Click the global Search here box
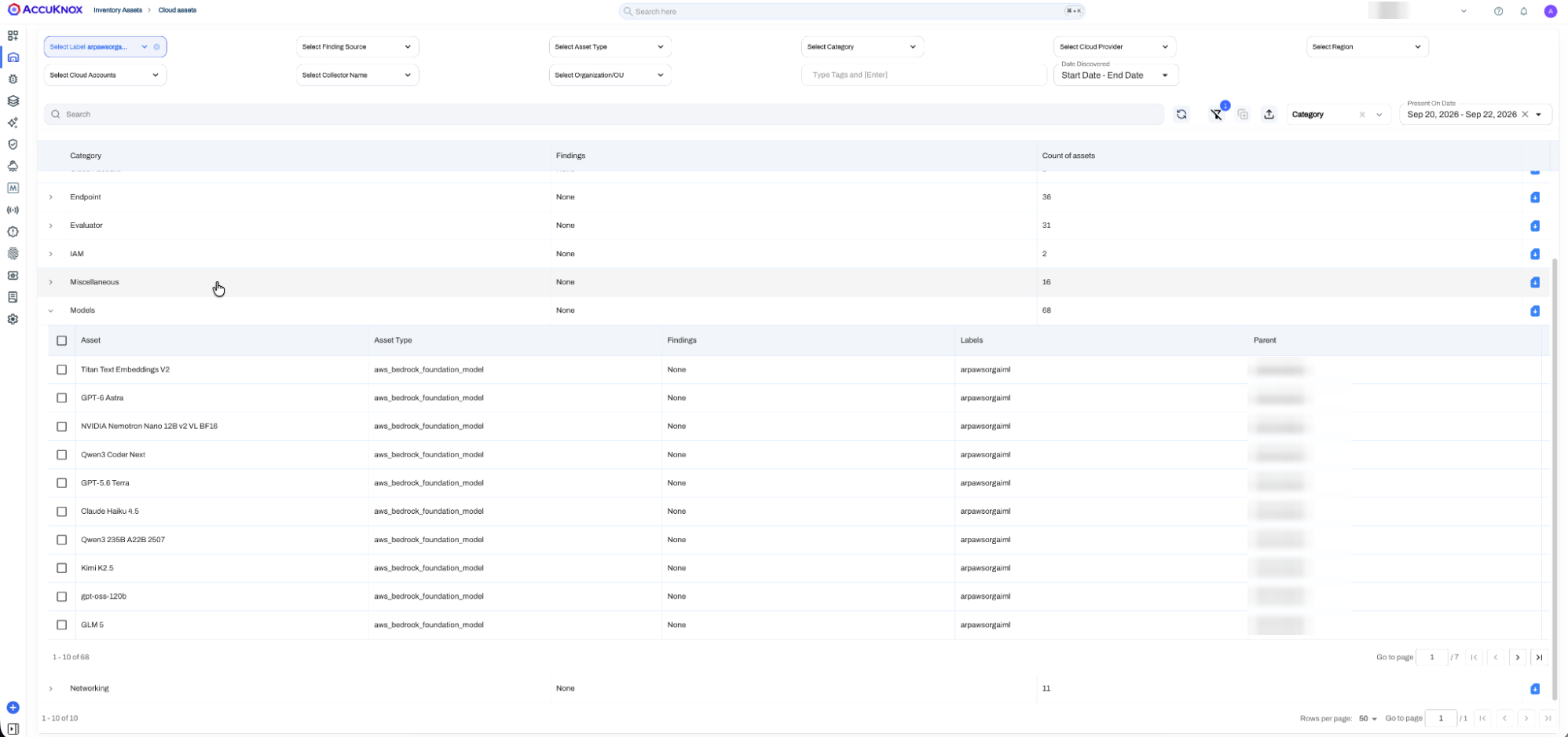 point(852,12)
